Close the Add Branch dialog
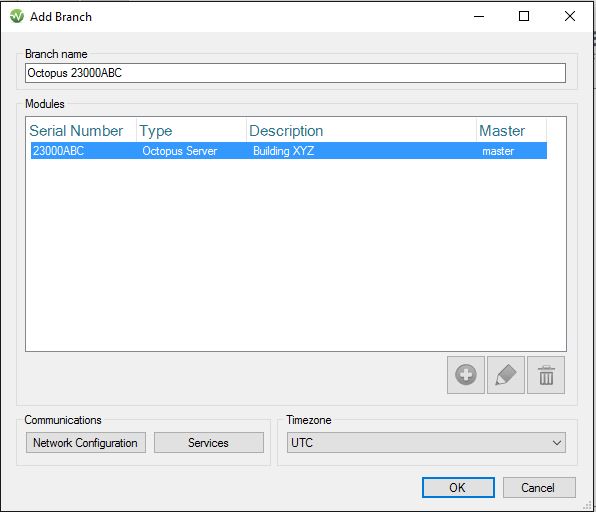This screenshot has width=596, height=512. (570, 16)
